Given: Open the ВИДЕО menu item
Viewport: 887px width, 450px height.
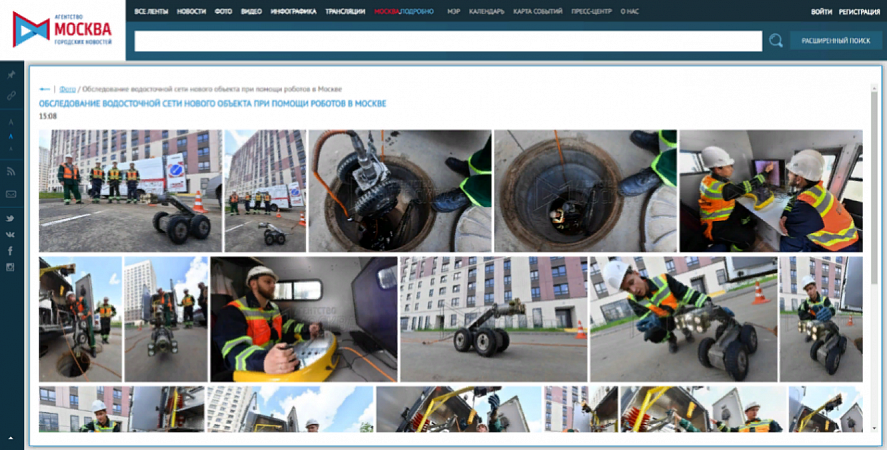Looking at the screenshot, I should click(251, 11).
